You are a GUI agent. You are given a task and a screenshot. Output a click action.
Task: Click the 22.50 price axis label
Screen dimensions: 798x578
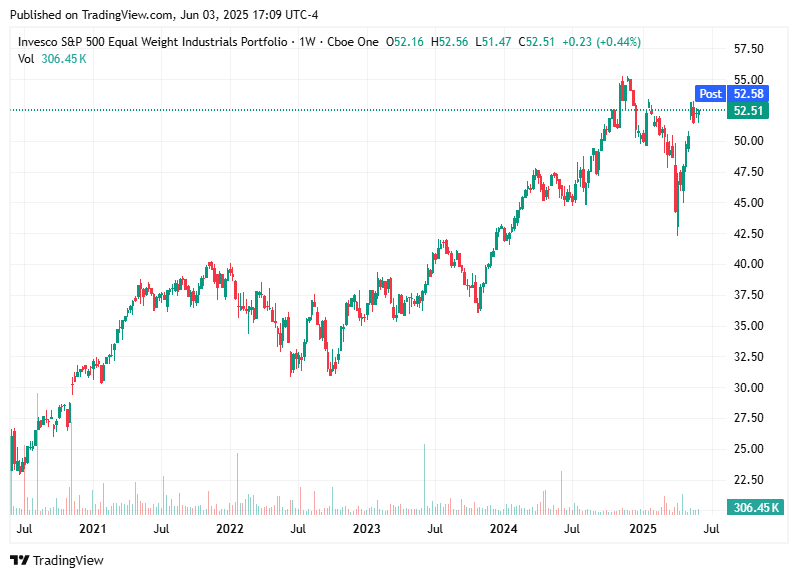[748, 479]
